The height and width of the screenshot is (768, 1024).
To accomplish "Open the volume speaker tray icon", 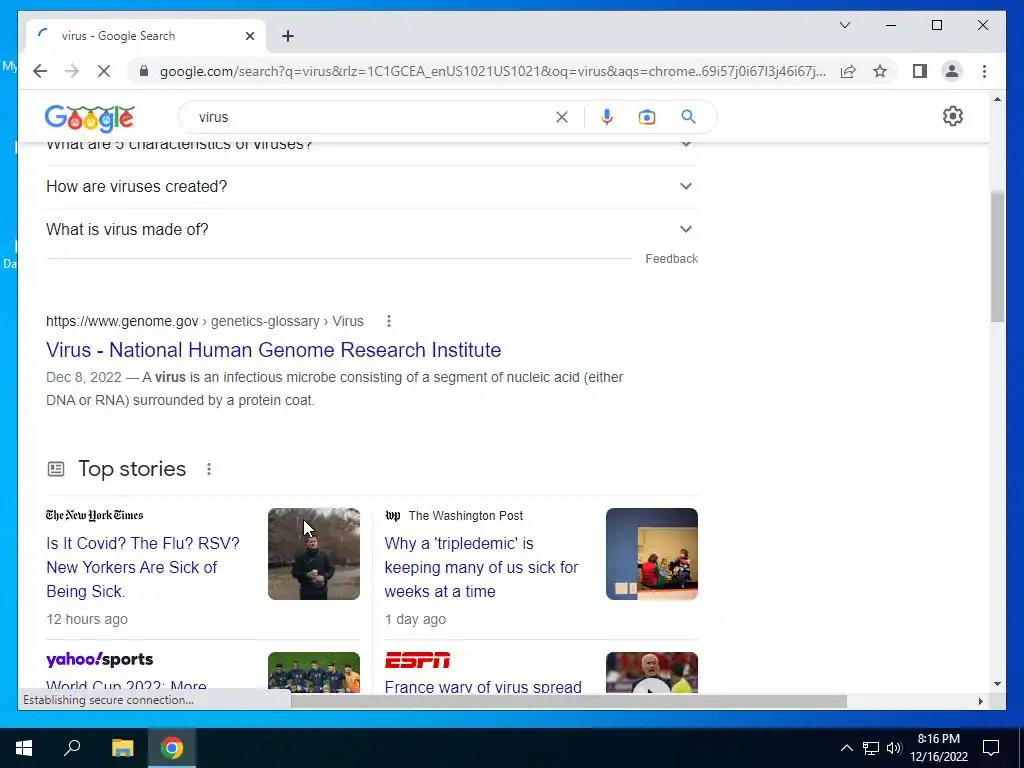I will click(x=893, y=748).
